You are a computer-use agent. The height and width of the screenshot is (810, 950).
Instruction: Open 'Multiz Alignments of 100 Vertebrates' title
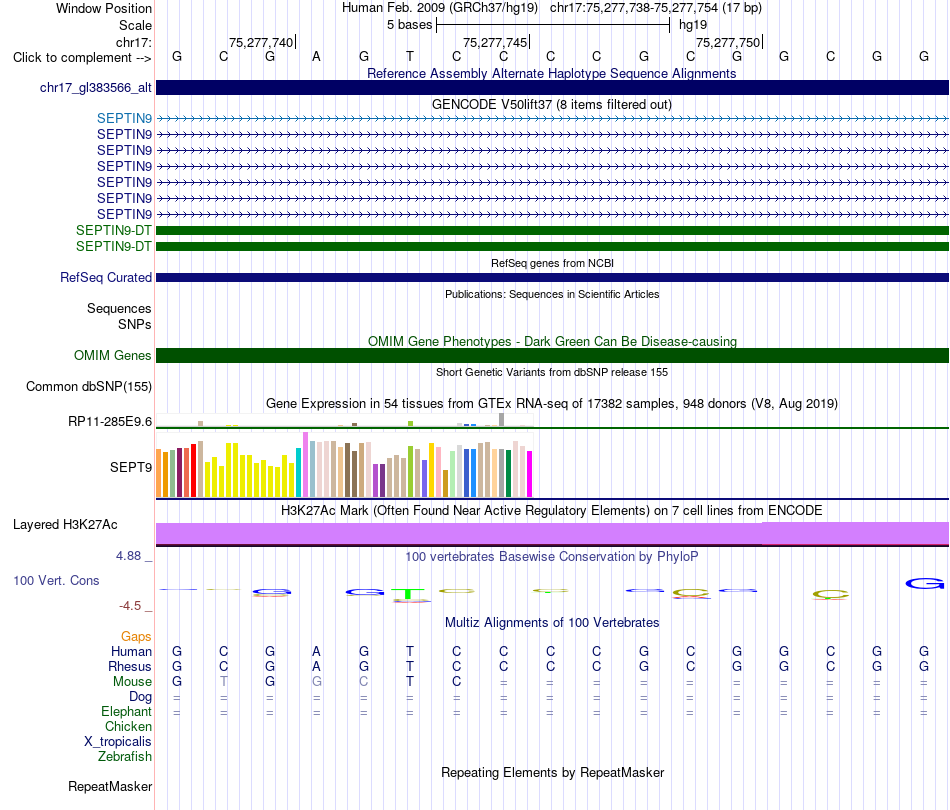pyautogui.click(x=552, y=622)
